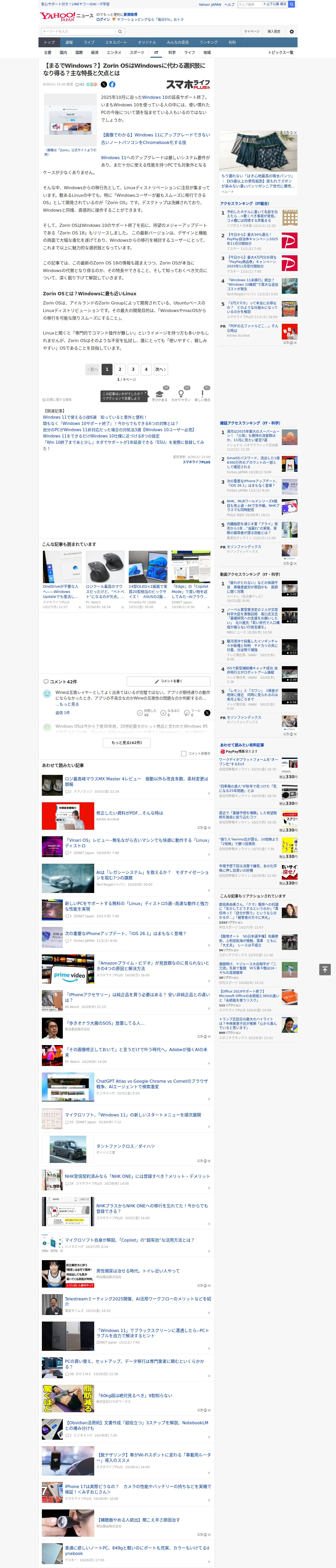Go to next page with 次へ button
The width and height of the screenshot is (336, 1568).
click(160, 370)
